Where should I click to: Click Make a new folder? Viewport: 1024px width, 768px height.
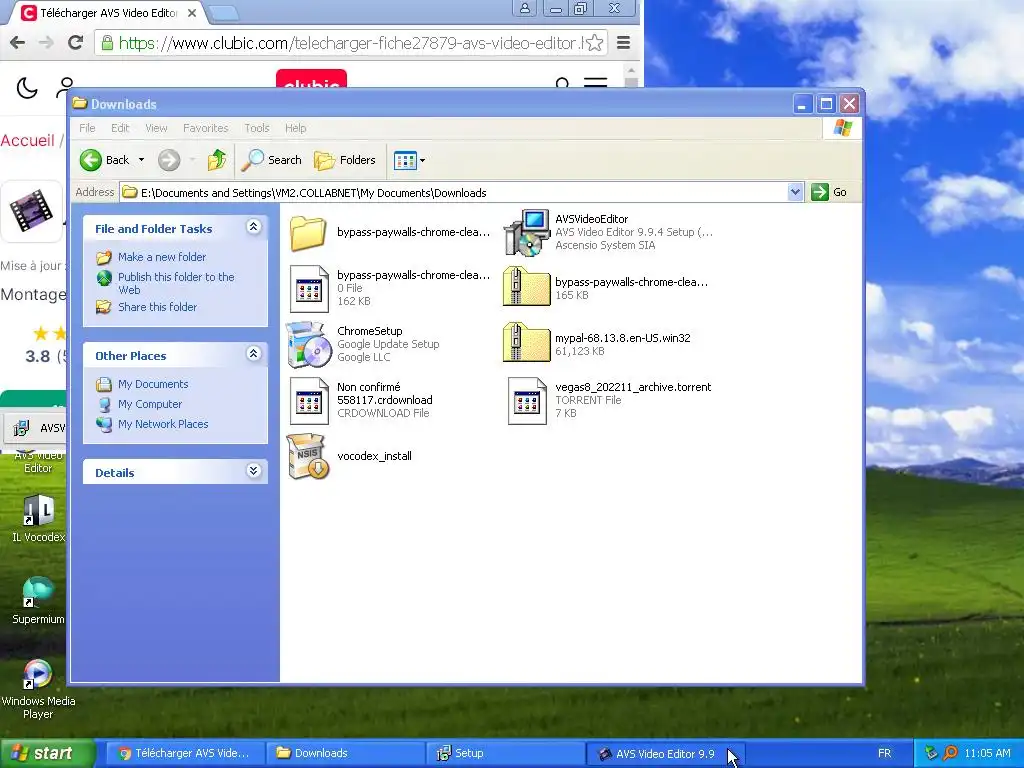tap(162, 257)
